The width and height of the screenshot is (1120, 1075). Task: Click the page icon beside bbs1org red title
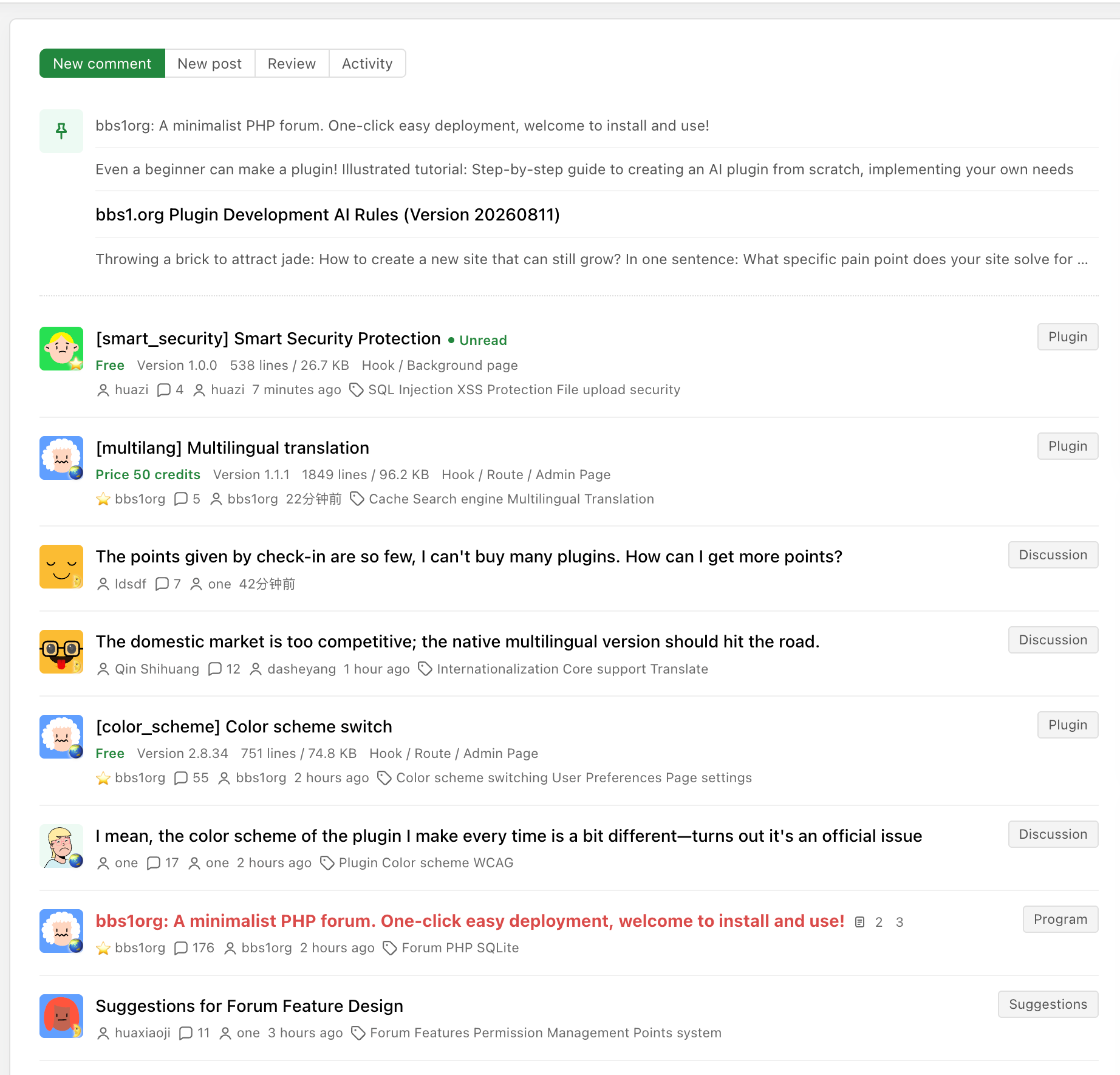pos(859,923)
